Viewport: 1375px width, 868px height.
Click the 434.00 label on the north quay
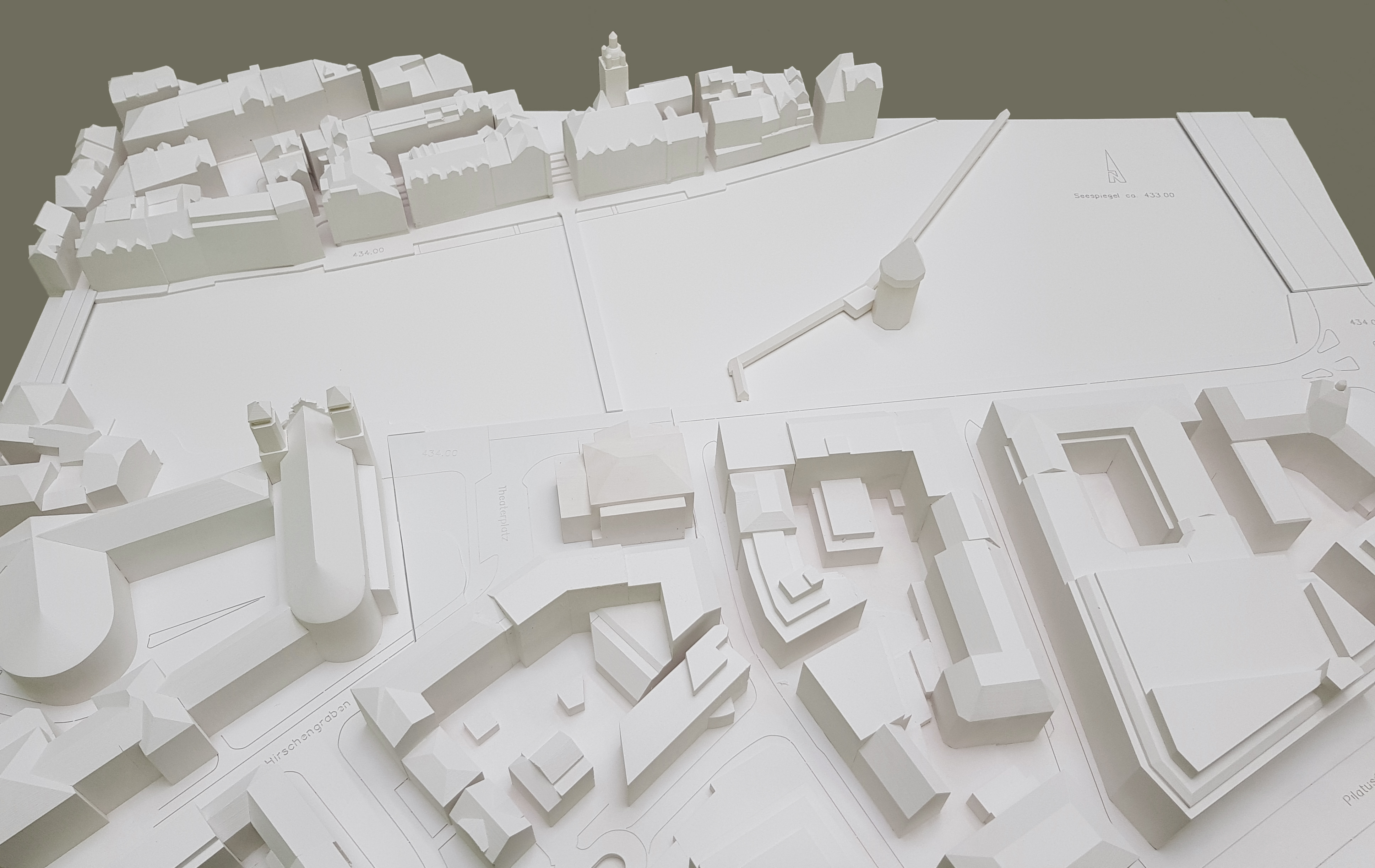tap(368, 252)
